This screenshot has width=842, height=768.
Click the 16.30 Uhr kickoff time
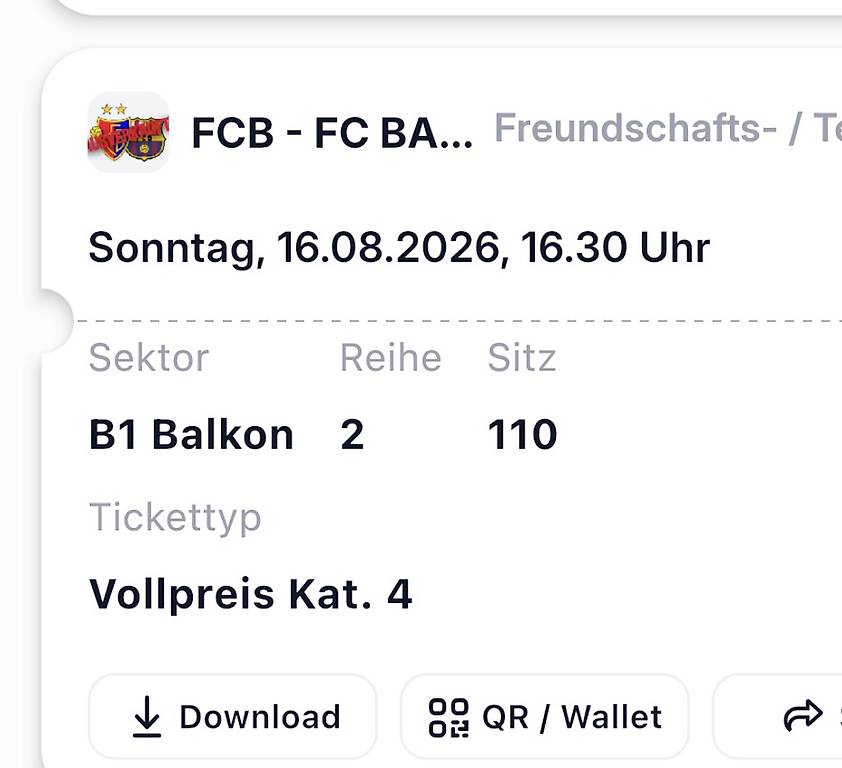point(615,248)
